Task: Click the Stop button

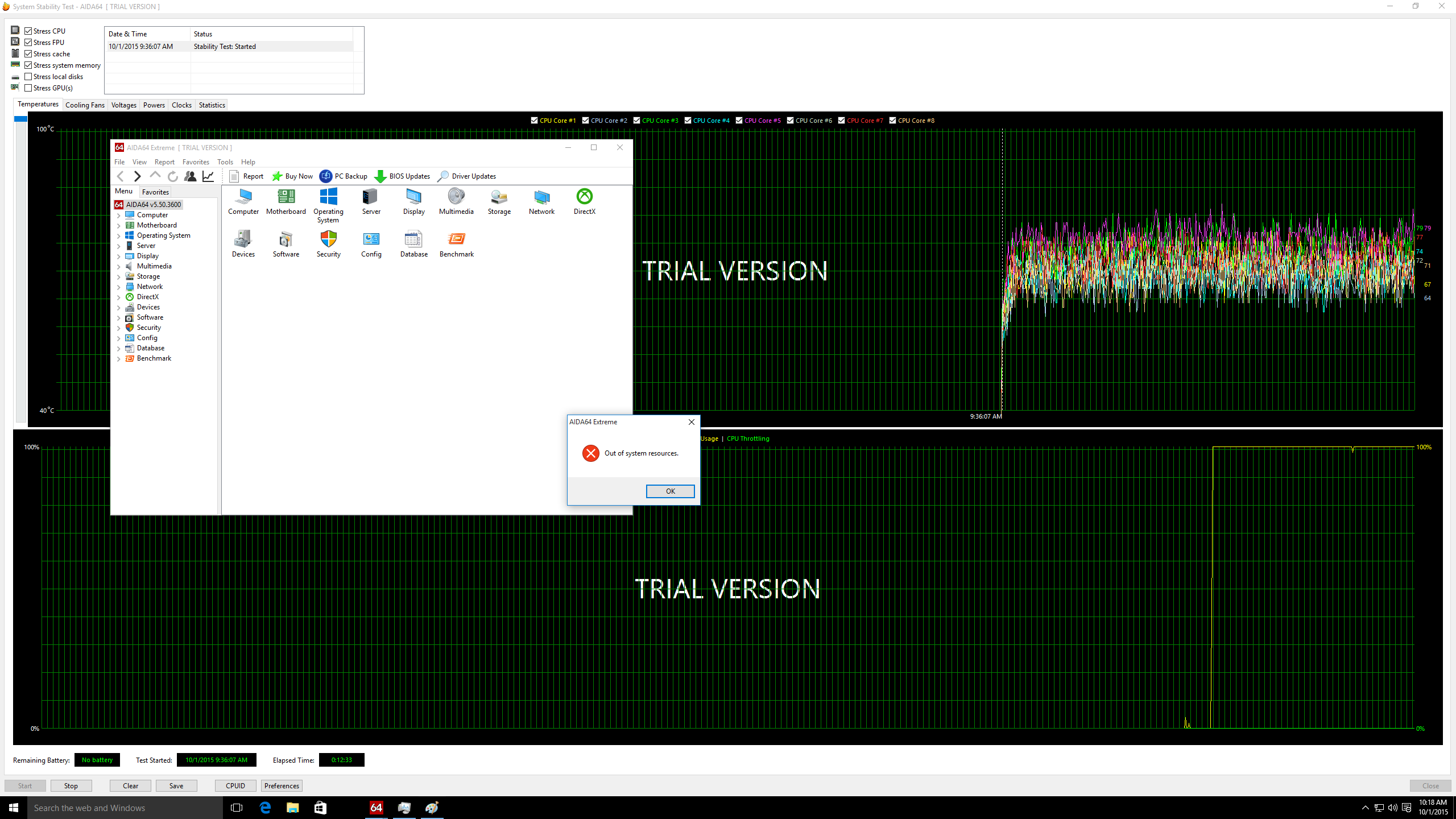Action: (71, 786)
